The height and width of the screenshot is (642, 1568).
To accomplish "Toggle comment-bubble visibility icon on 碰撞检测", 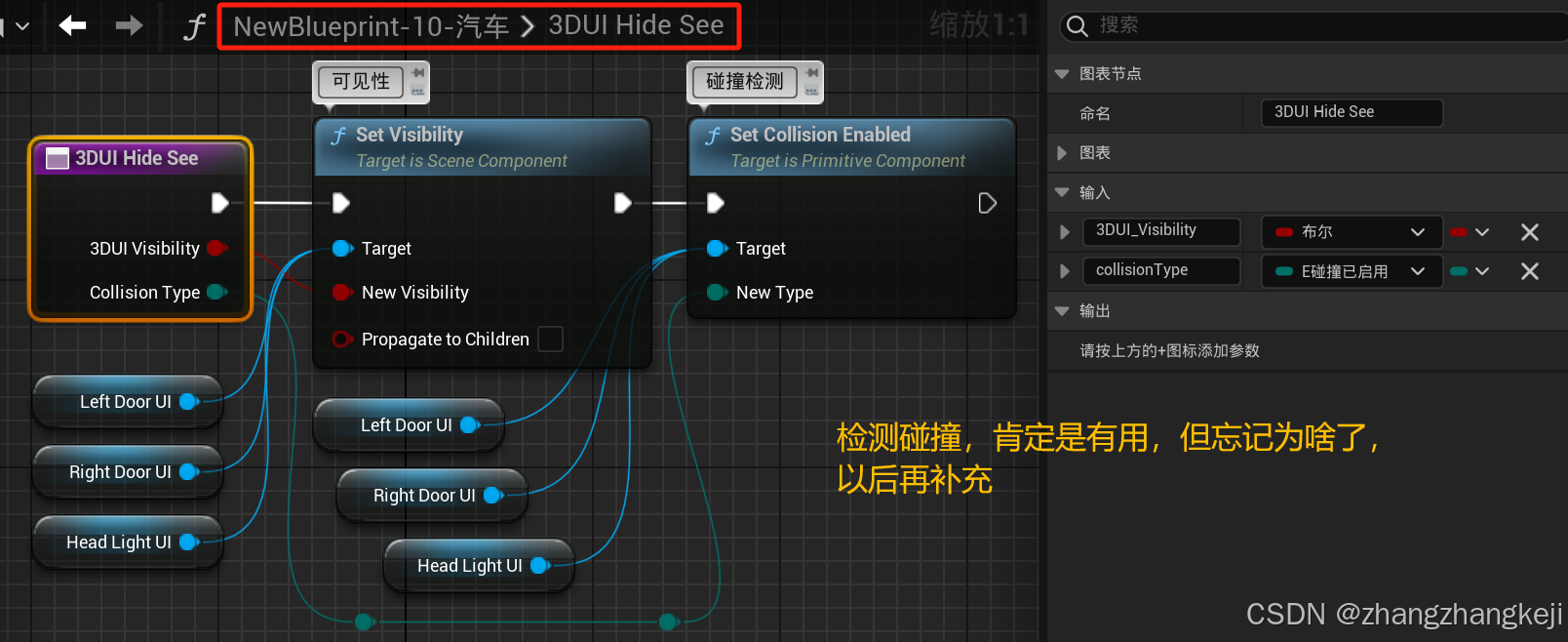I will pyautogui.click(x=811, y=91).
